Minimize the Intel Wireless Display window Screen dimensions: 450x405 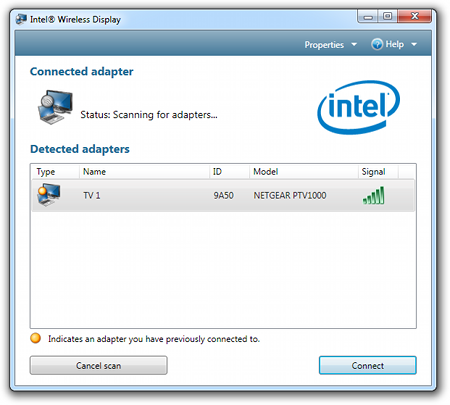click(368, 16)
